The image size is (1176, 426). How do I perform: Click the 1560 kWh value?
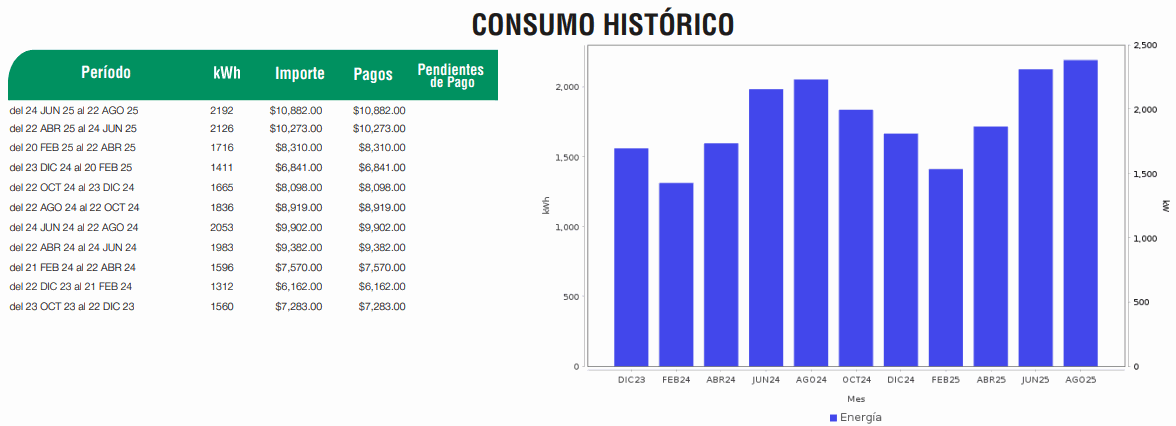222,307
